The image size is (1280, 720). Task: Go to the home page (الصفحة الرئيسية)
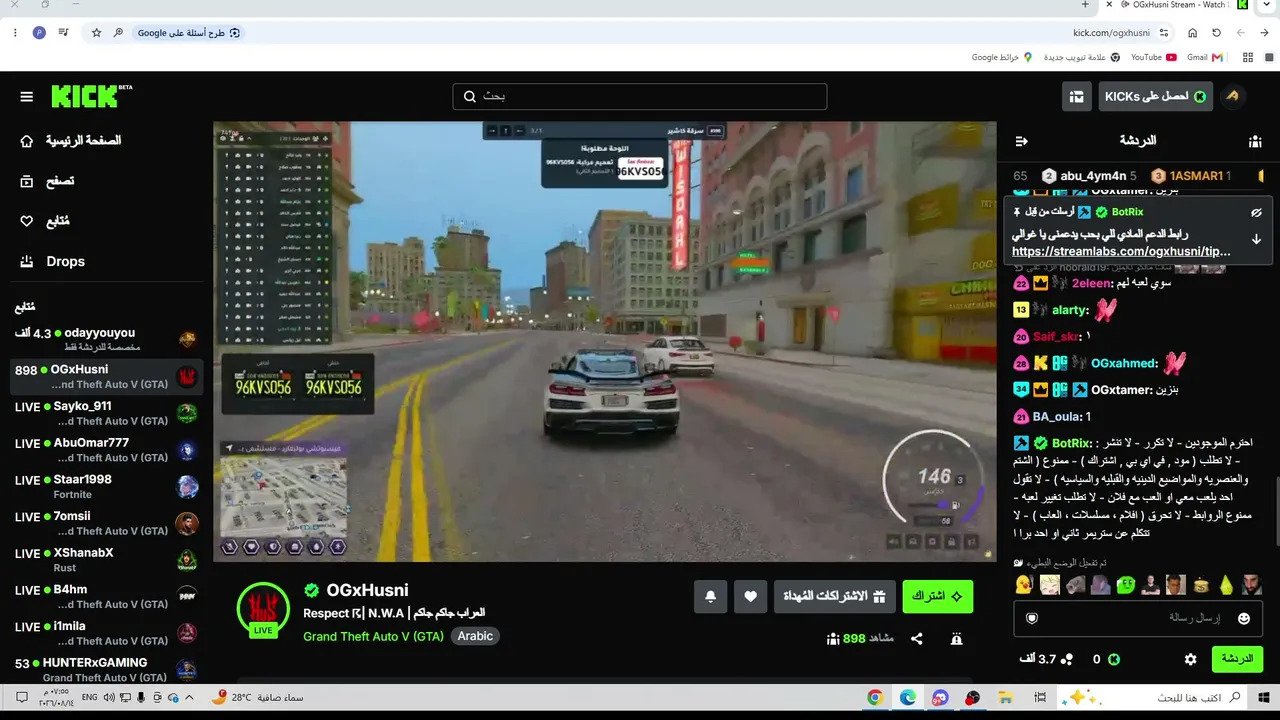tap(71, 141)
